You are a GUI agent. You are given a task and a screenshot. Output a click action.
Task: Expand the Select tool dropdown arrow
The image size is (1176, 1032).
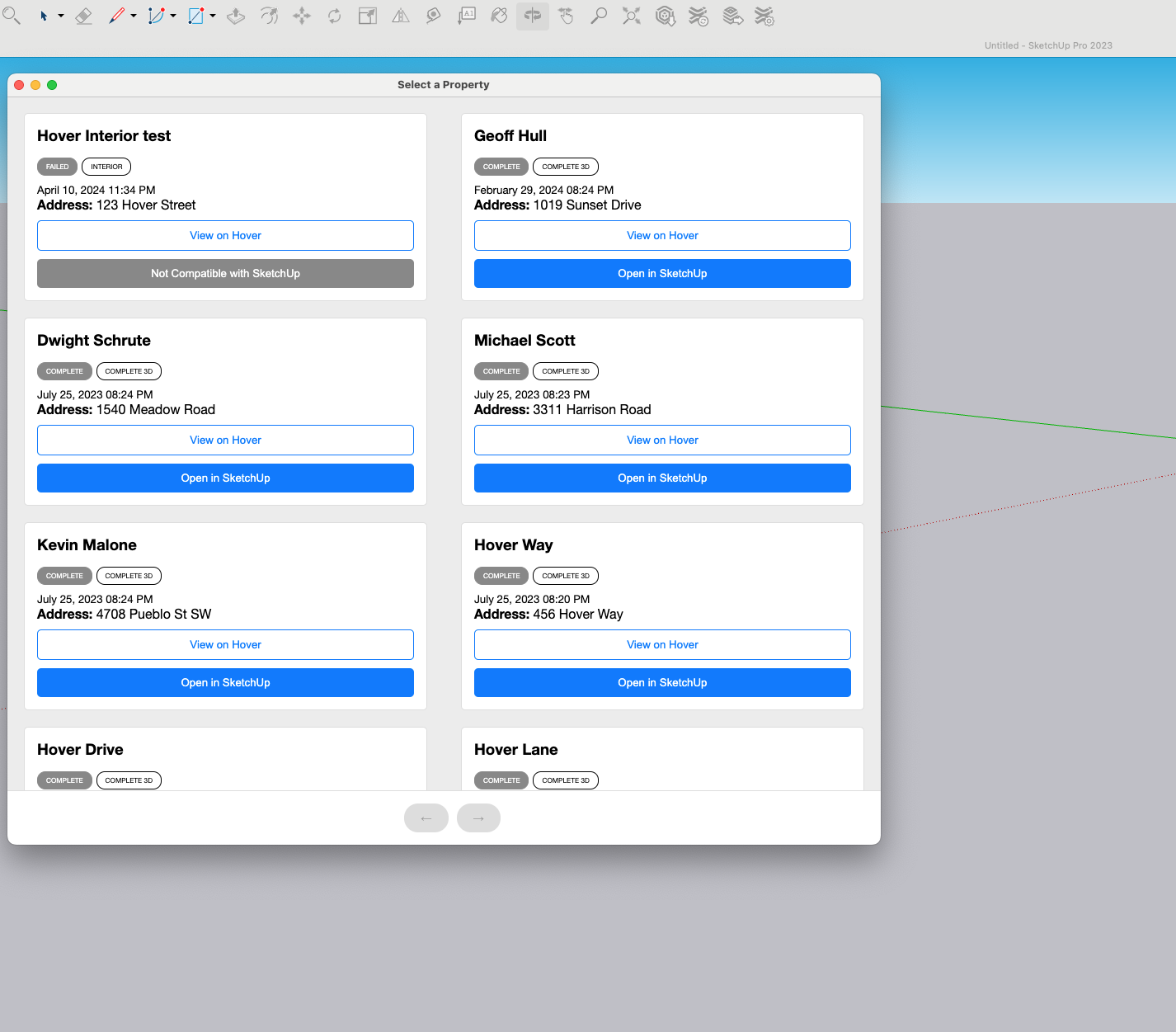61,16
